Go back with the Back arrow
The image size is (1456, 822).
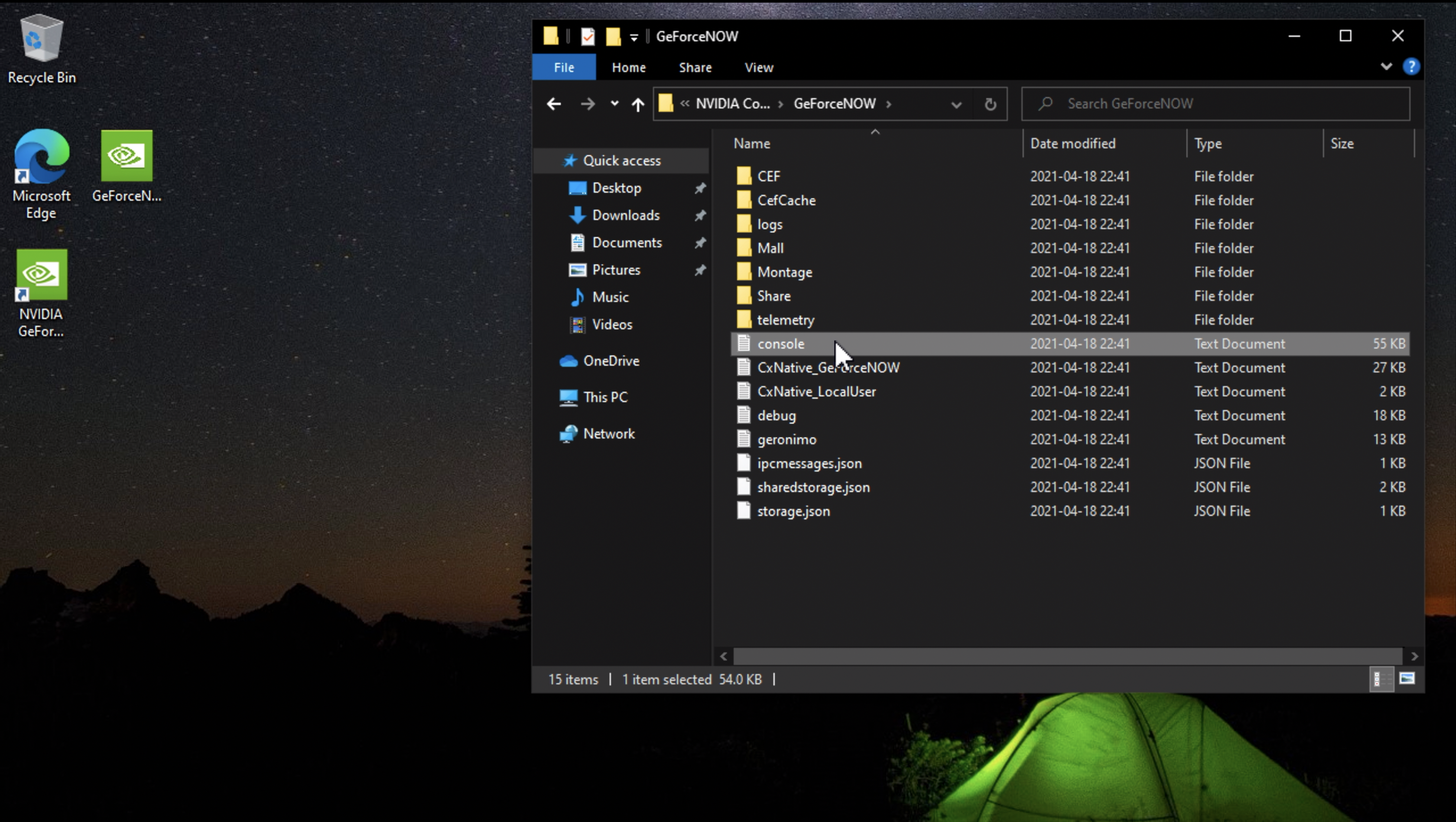(x=554, y=104)
